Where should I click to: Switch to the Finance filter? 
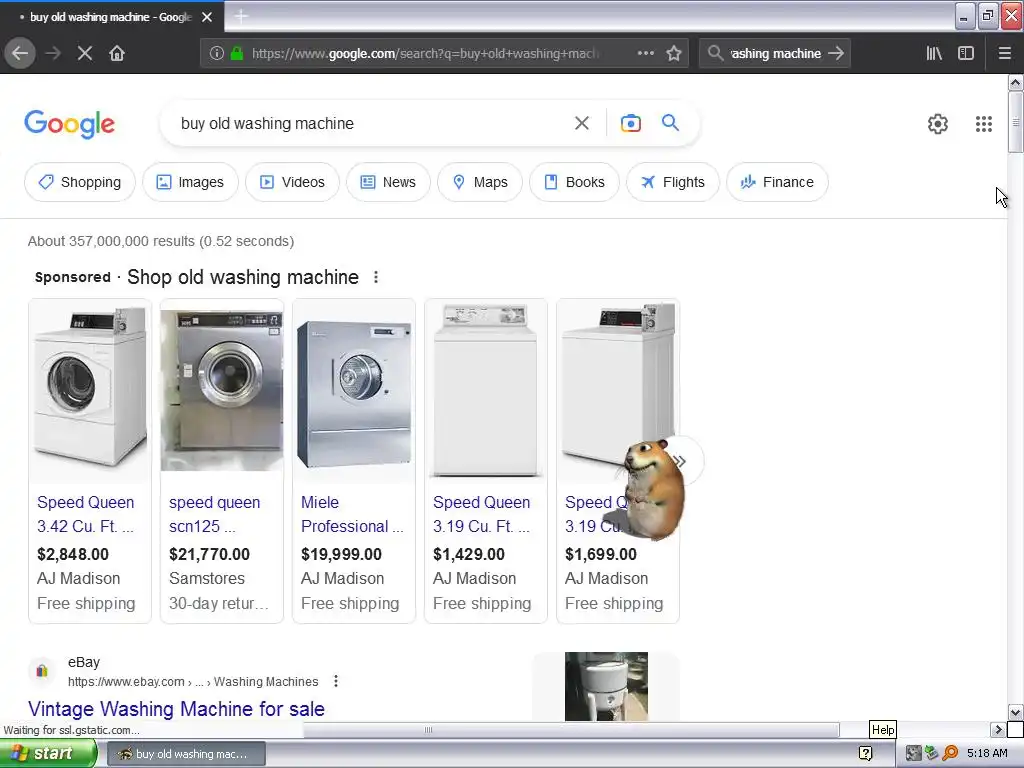778,182
